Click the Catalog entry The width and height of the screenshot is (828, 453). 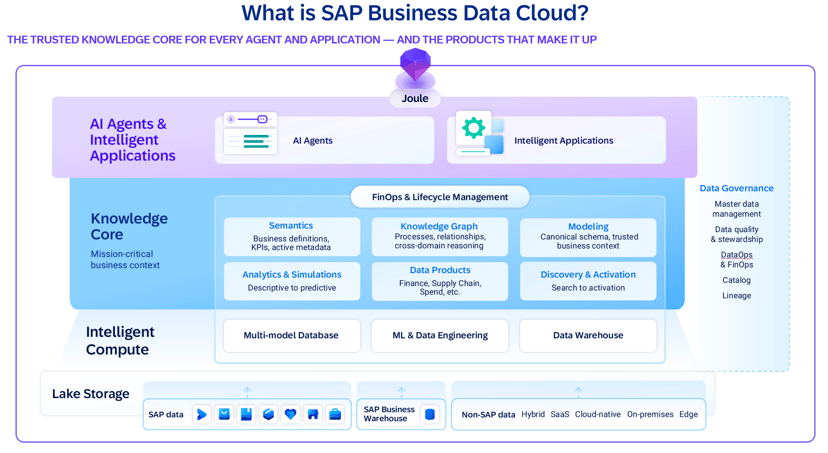click(x=737, y=280)
